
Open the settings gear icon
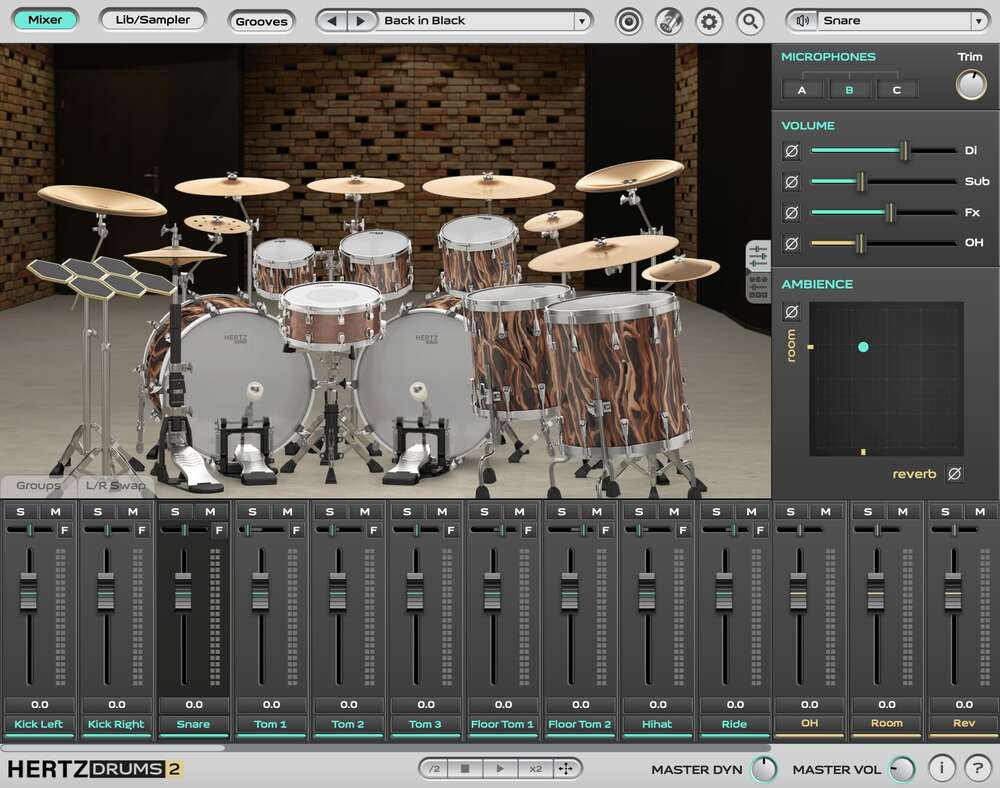click(709, 20)
